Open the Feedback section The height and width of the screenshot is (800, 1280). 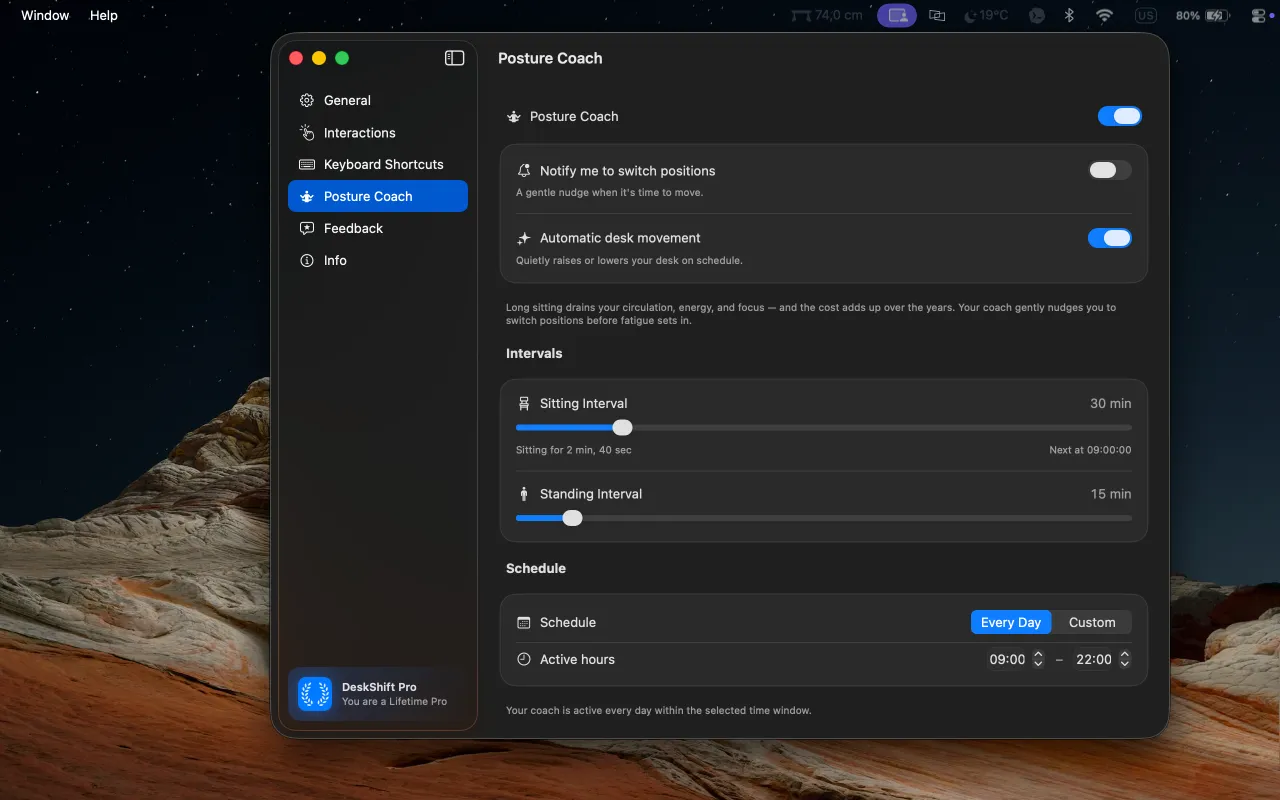click(378, 228)
